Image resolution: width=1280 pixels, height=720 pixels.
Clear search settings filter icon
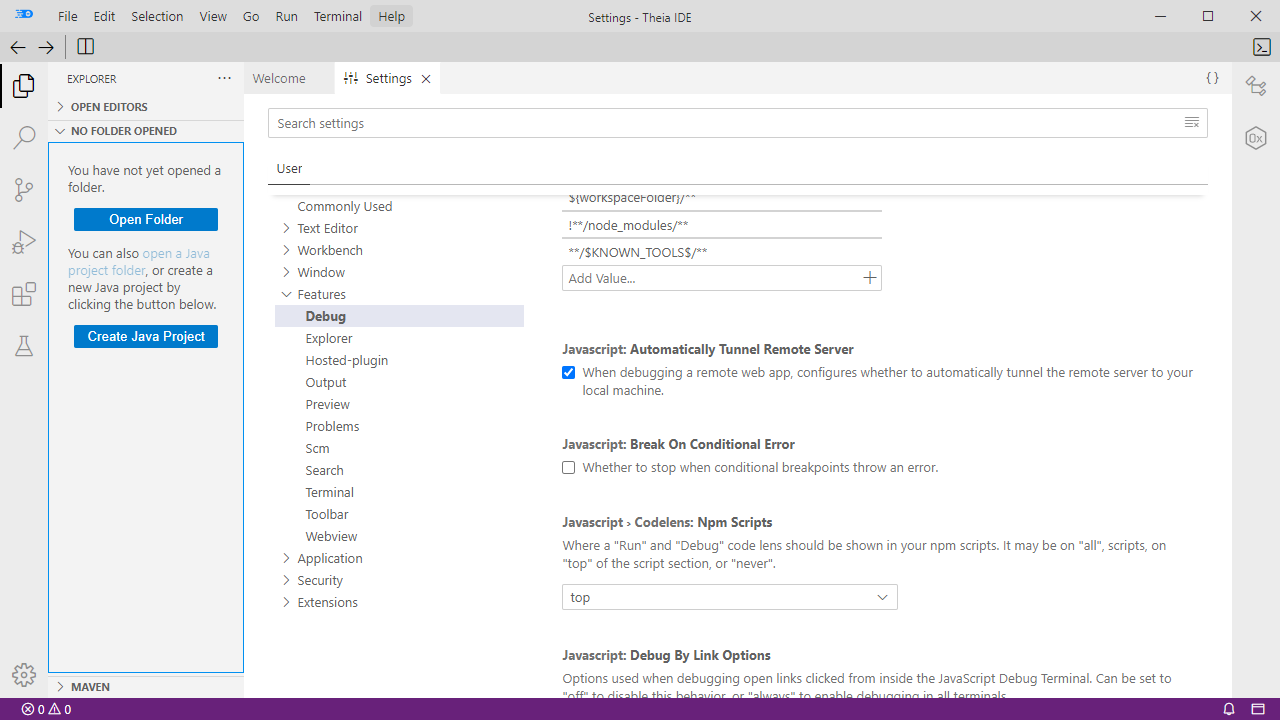1192,123
